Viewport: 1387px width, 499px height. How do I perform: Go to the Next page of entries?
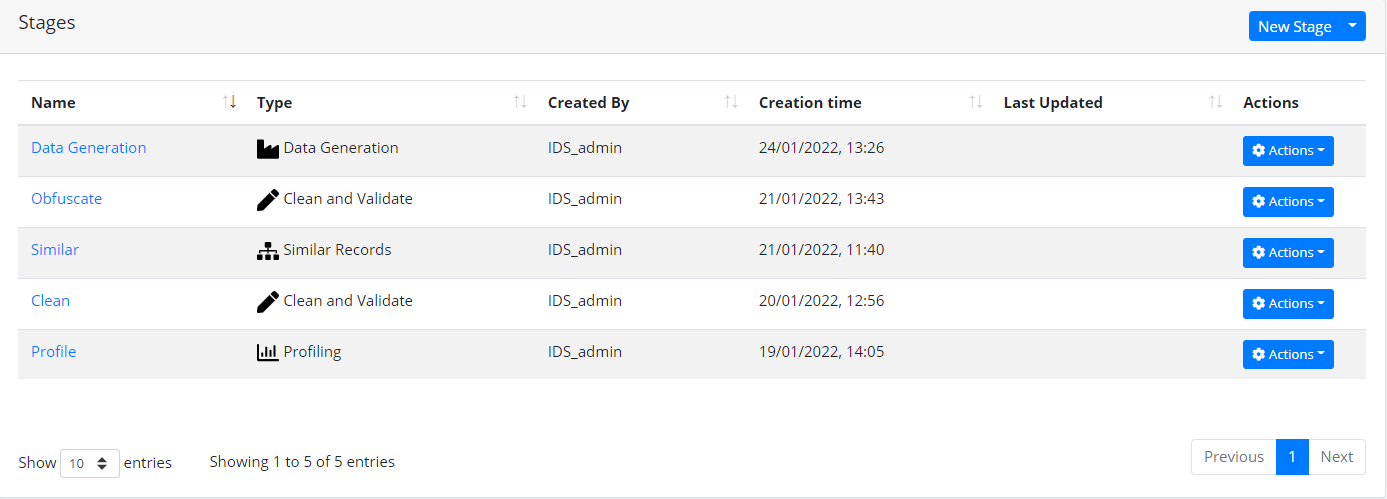pos(1337,457)
